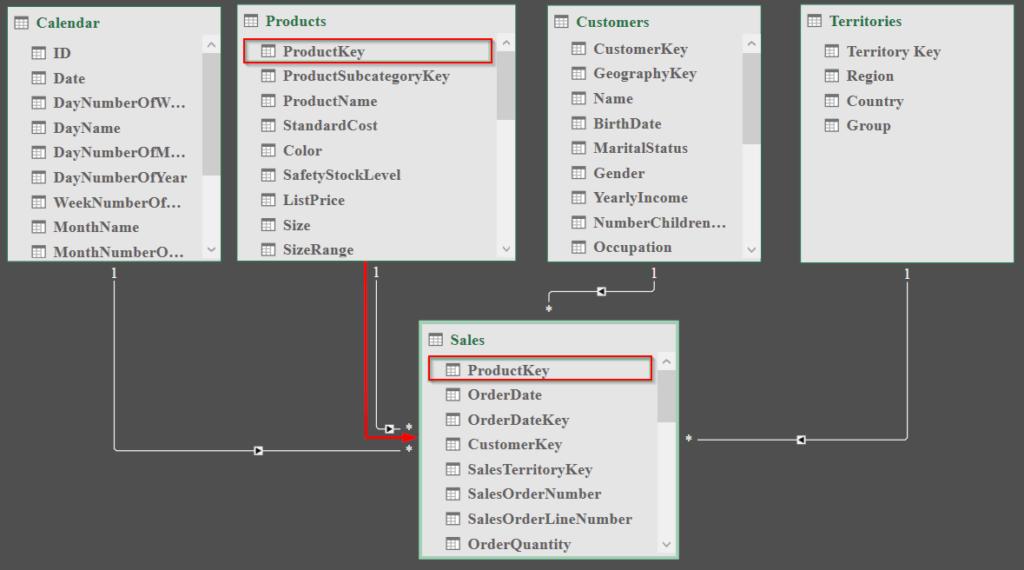Click the column icon beside Territory Key
The width and height of the screenshot is (1024, 570).
(832, 51)
